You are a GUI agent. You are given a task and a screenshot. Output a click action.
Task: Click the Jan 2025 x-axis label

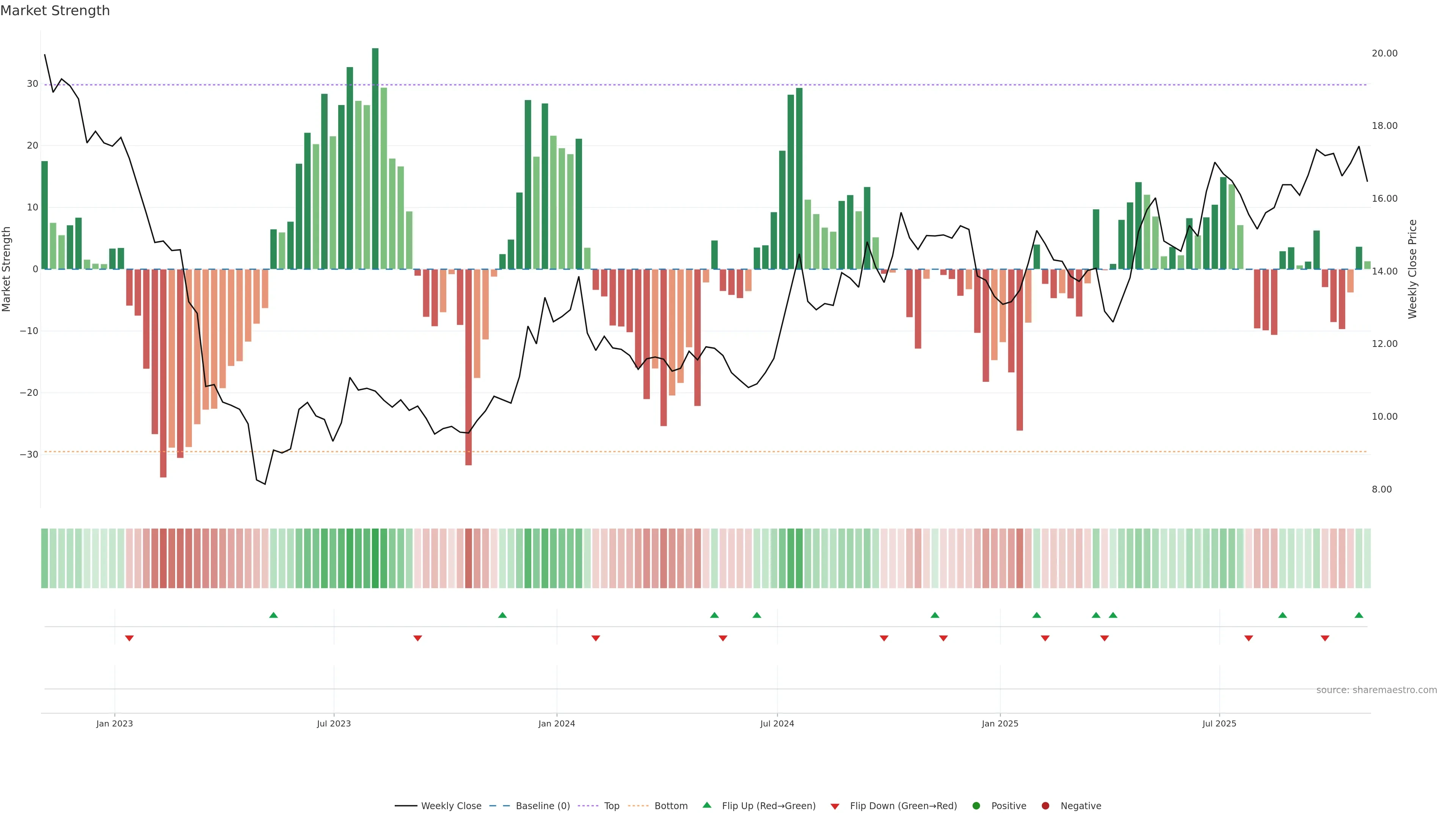click(x=1000, y=723)
